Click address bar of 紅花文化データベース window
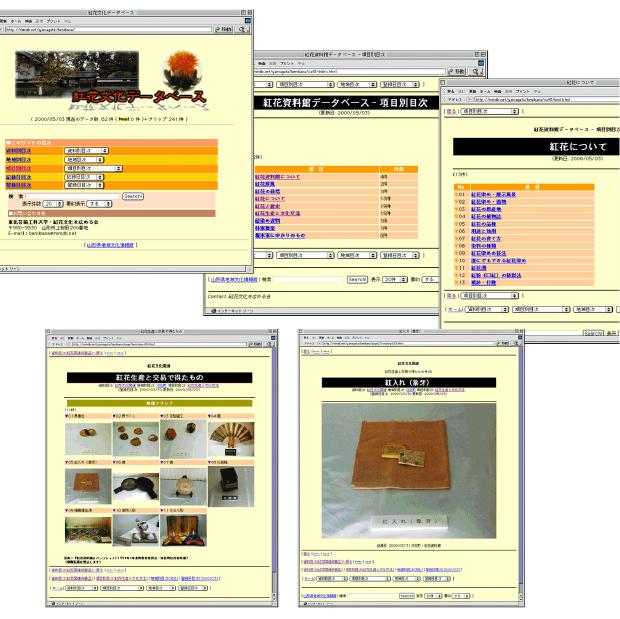 [x=108, y=29]
